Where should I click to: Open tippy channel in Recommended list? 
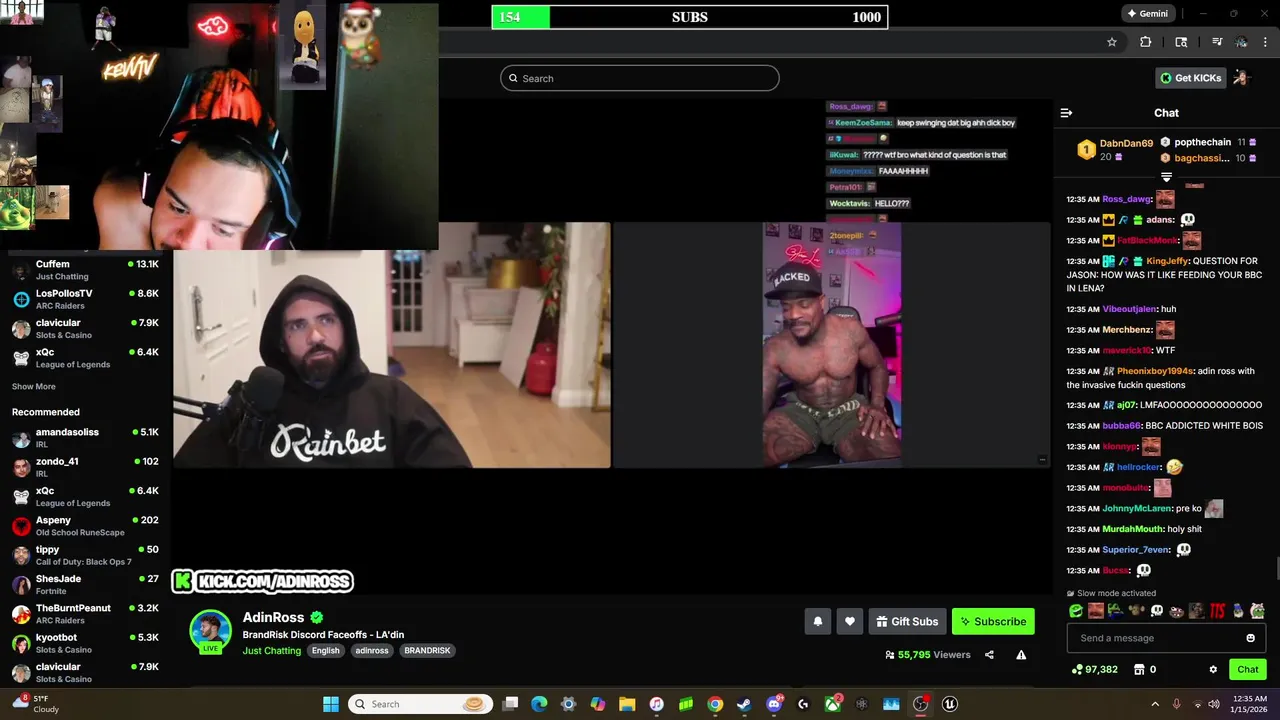pyautogui.click(x=85, y=555)
